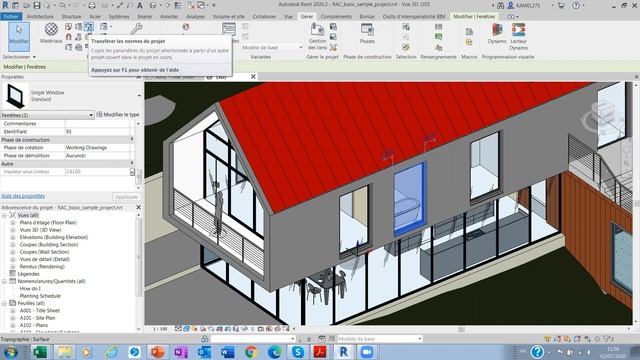Open Aide des propriétés link

pos(23,196)
